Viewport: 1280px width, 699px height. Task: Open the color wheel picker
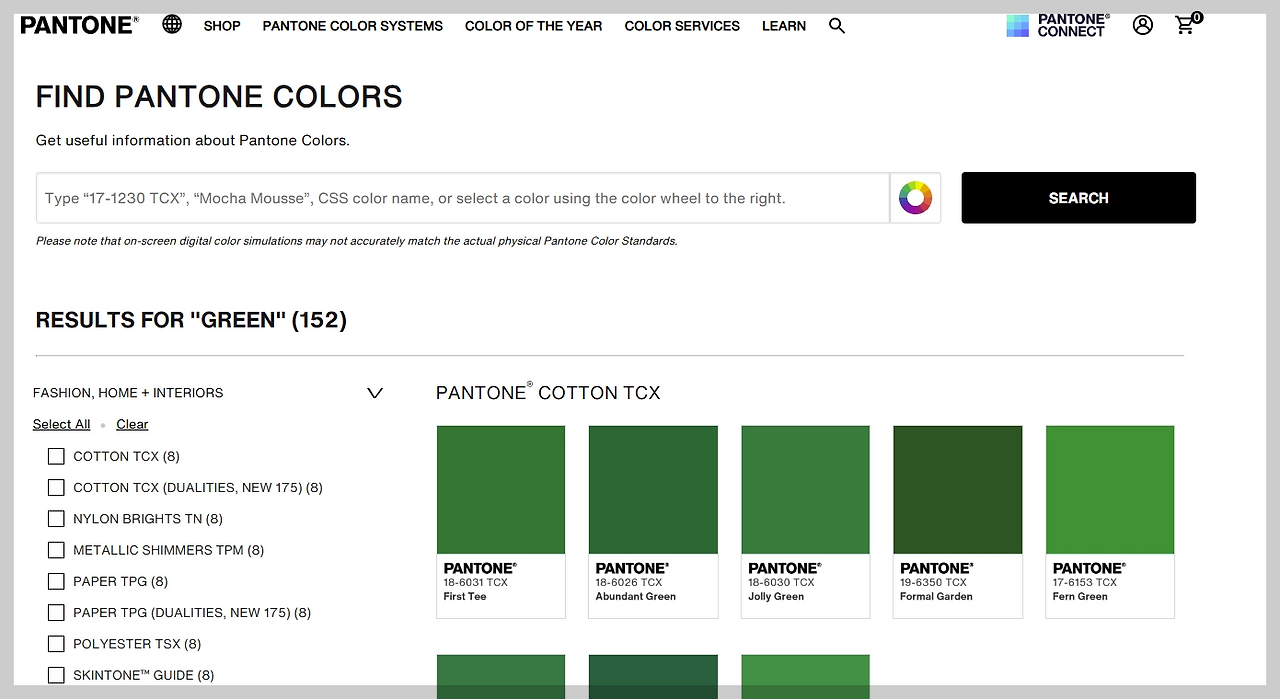(x=915, y=198)
